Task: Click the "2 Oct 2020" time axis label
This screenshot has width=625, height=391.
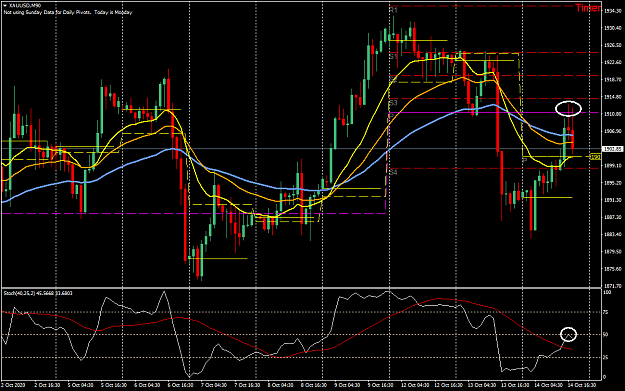Action: pyautogui.click(x=13, y=385)
